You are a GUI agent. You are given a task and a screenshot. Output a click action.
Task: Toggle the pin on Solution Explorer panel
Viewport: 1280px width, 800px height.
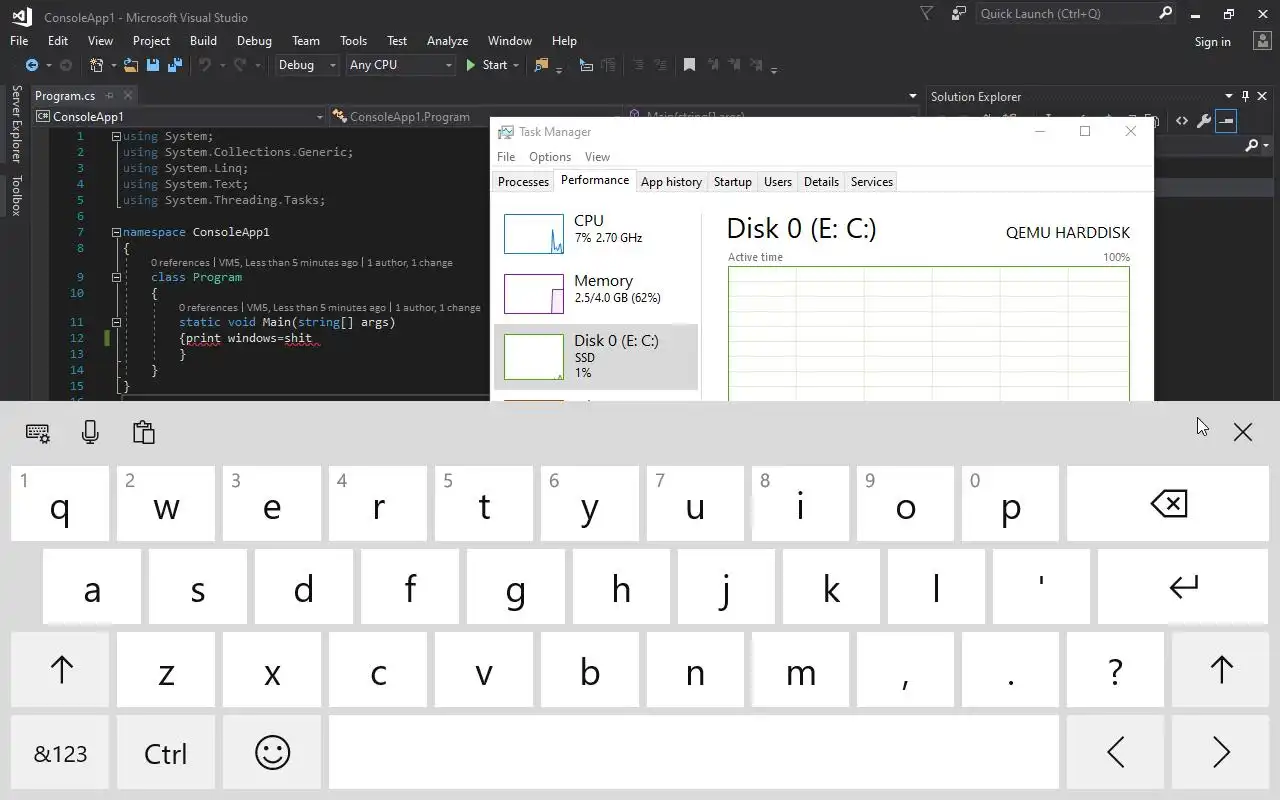pos(1245,96)
